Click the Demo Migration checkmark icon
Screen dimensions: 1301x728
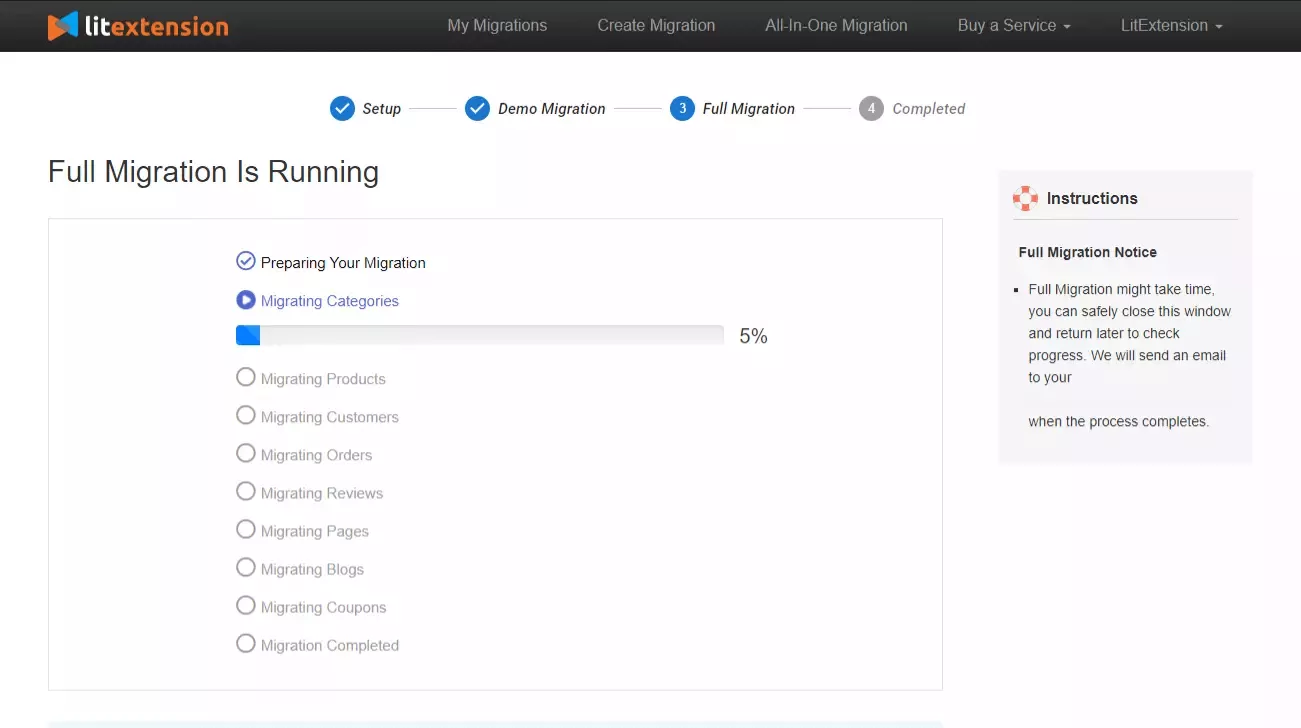(x=477, y=108)
